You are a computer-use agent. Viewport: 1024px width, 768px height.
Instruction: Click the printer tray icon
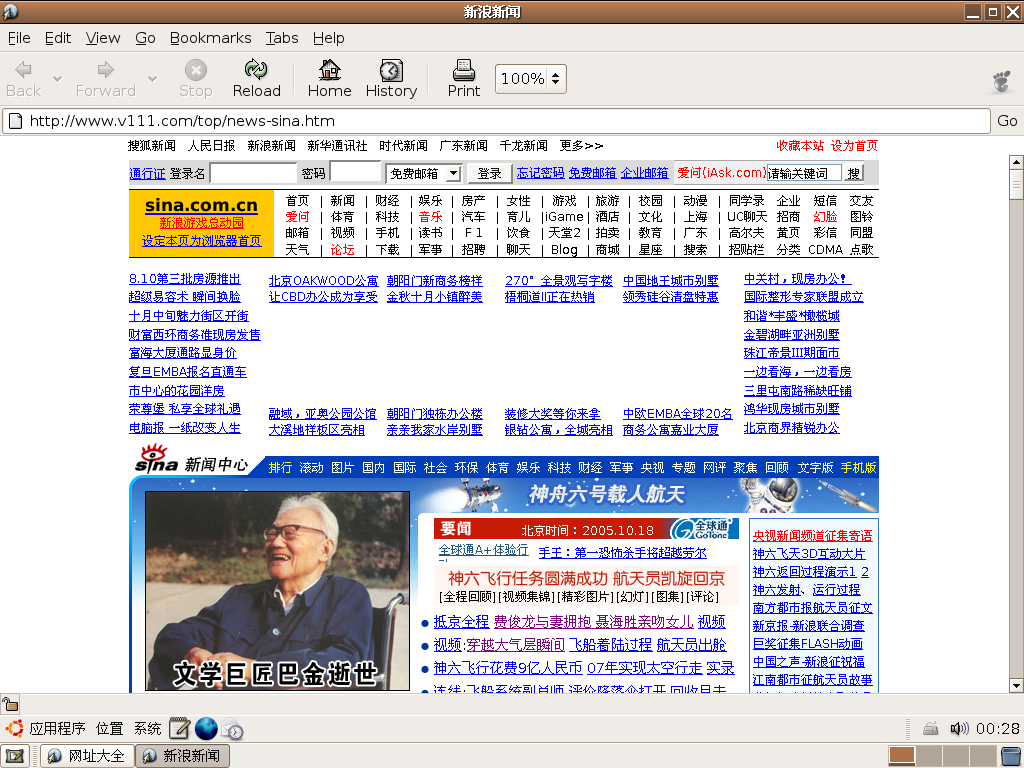(x=931, y=728)
